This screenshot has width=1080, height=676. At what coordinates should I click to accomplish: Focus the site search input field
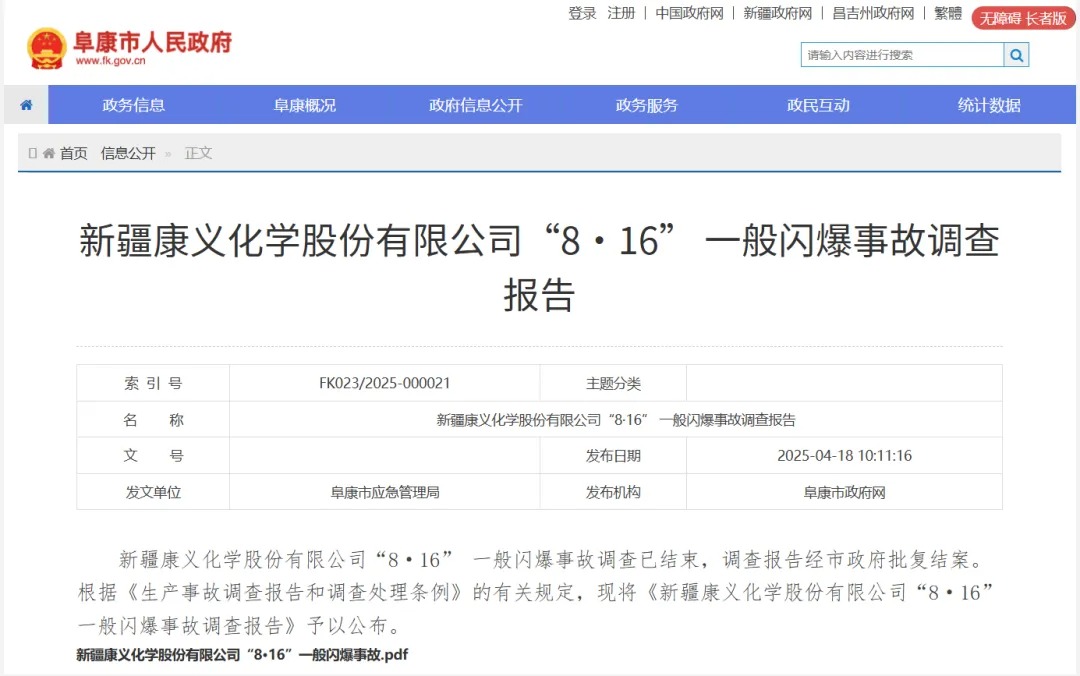coord(902,55)
